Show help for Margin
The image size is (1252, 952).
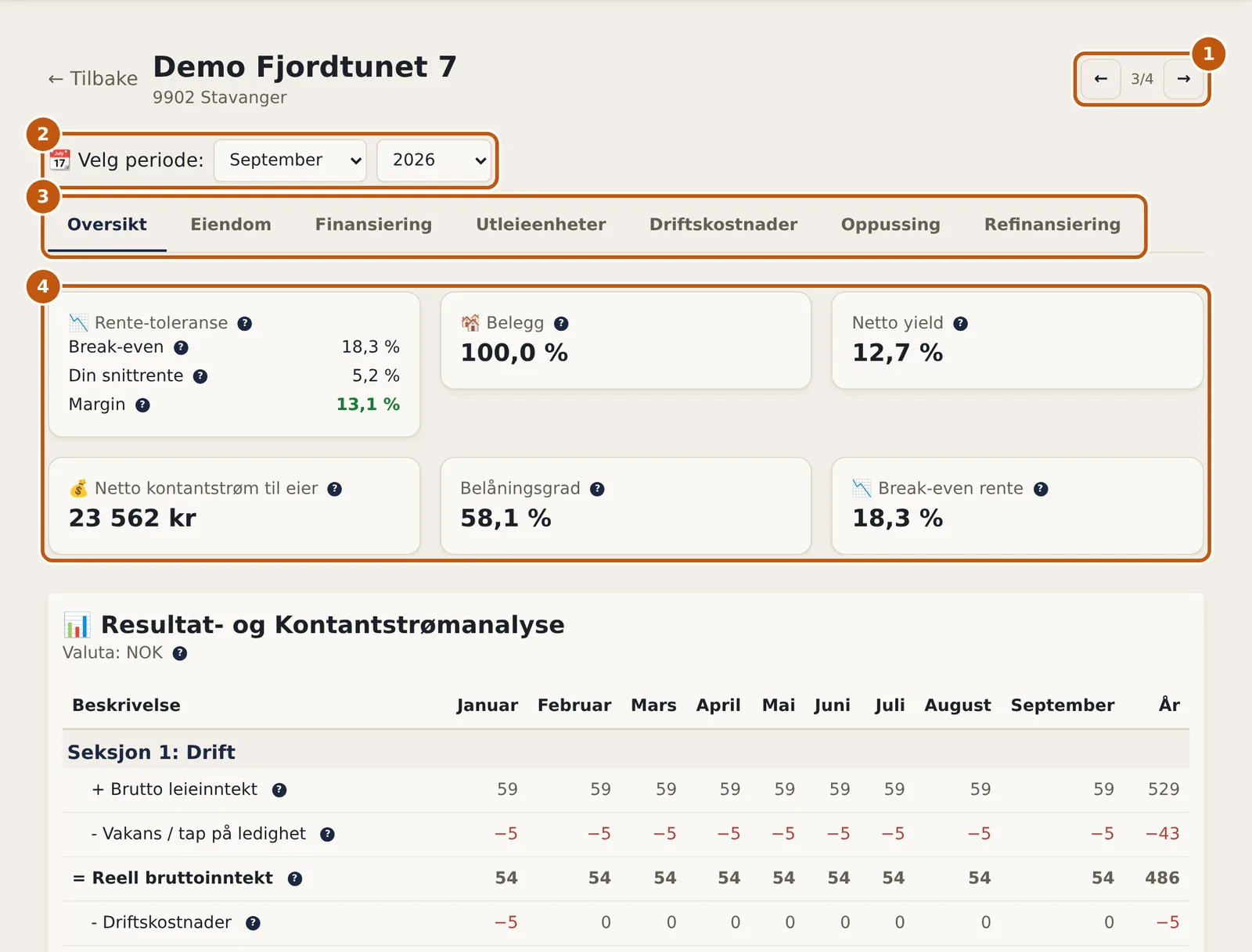click(142, 405)
